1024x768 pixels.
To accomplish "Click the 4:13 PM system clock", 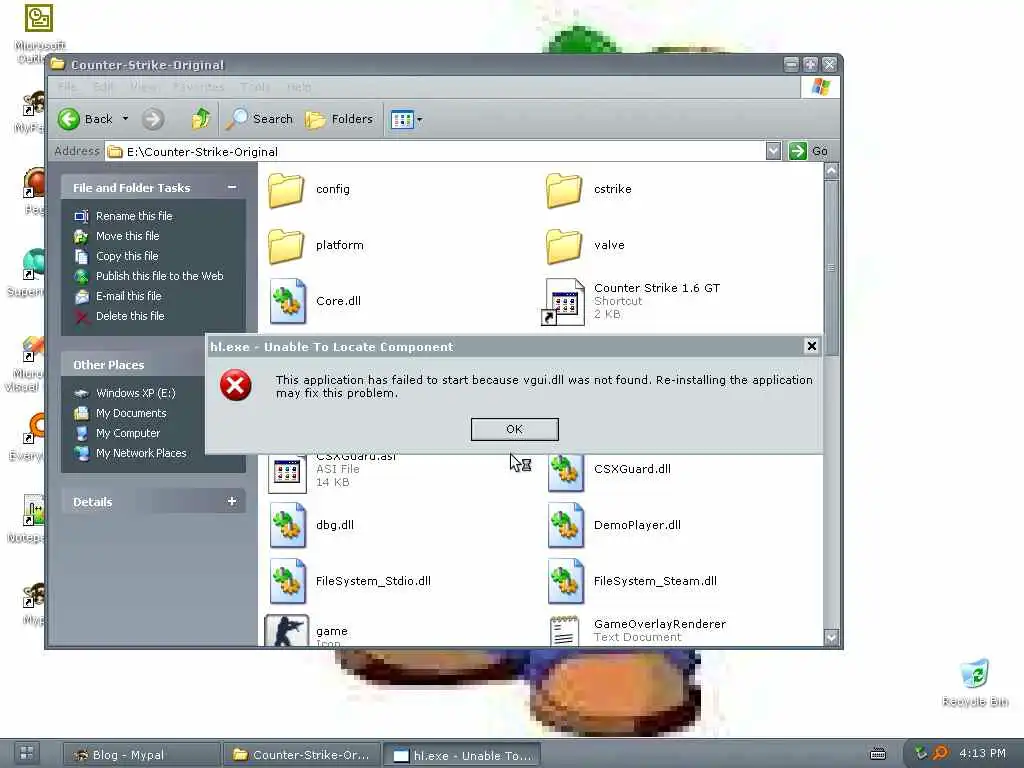I will tap(982, 754).
